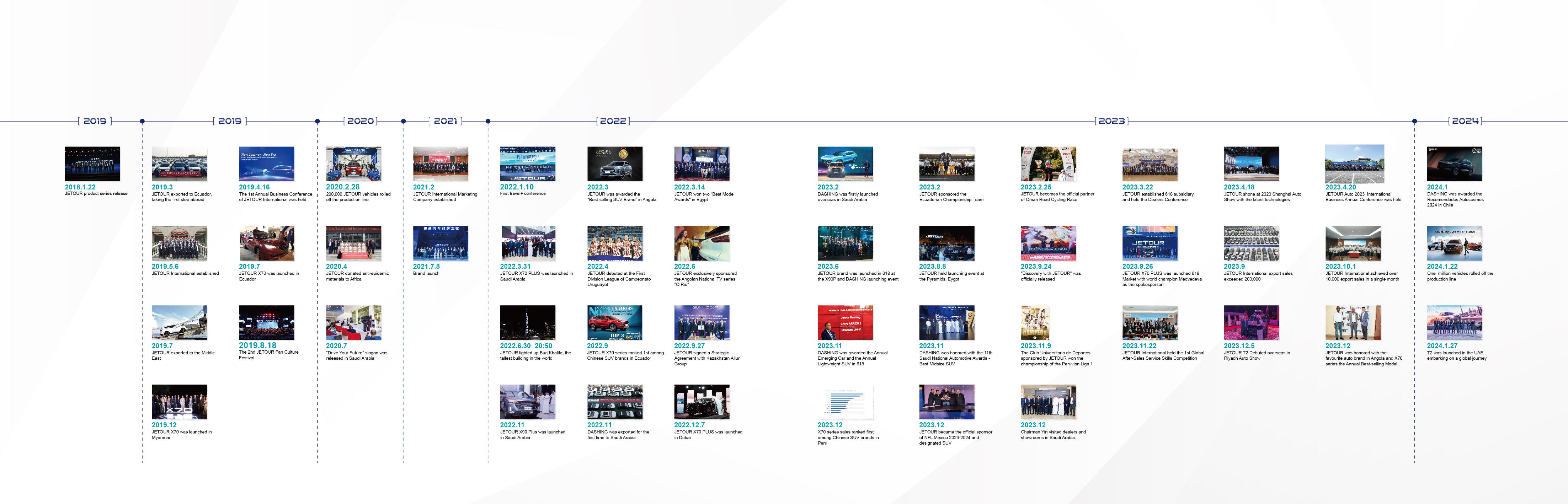Open the 2024.1.22 one million vehicles photo

coord(1455,243)
